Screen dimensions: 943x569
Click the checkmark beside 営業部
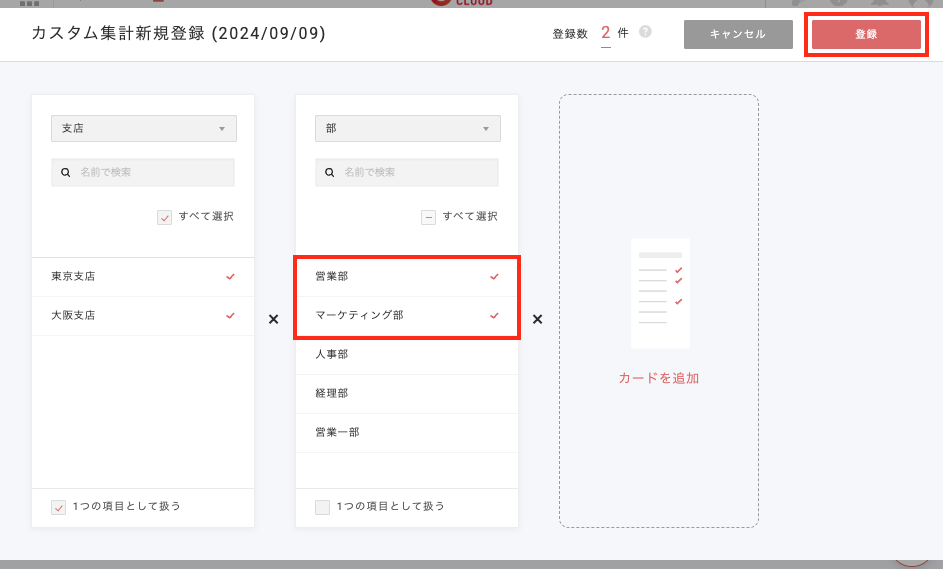(494, 276)
